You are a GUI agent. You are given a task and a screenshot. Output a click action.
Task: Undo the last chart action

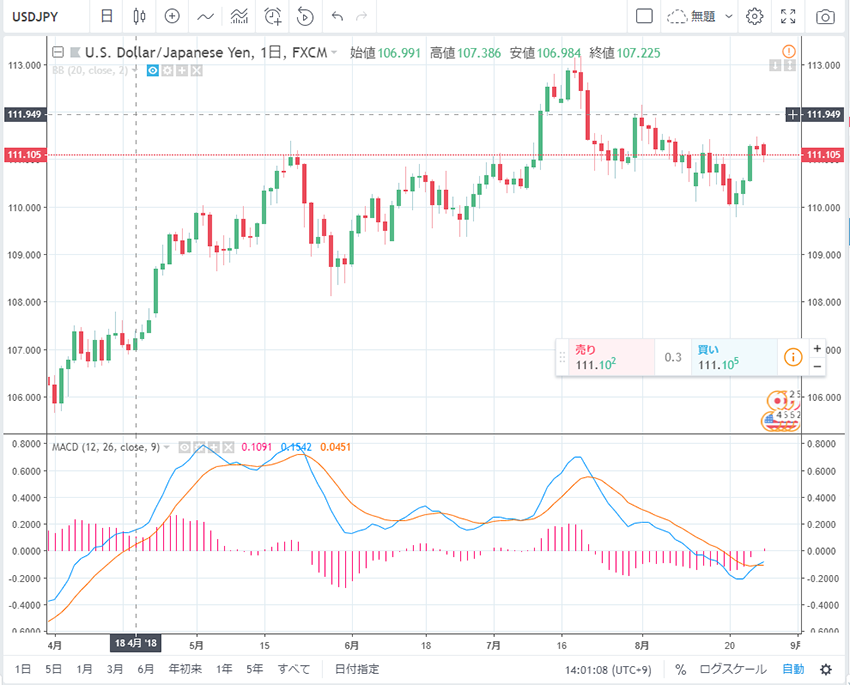[337, 16]
